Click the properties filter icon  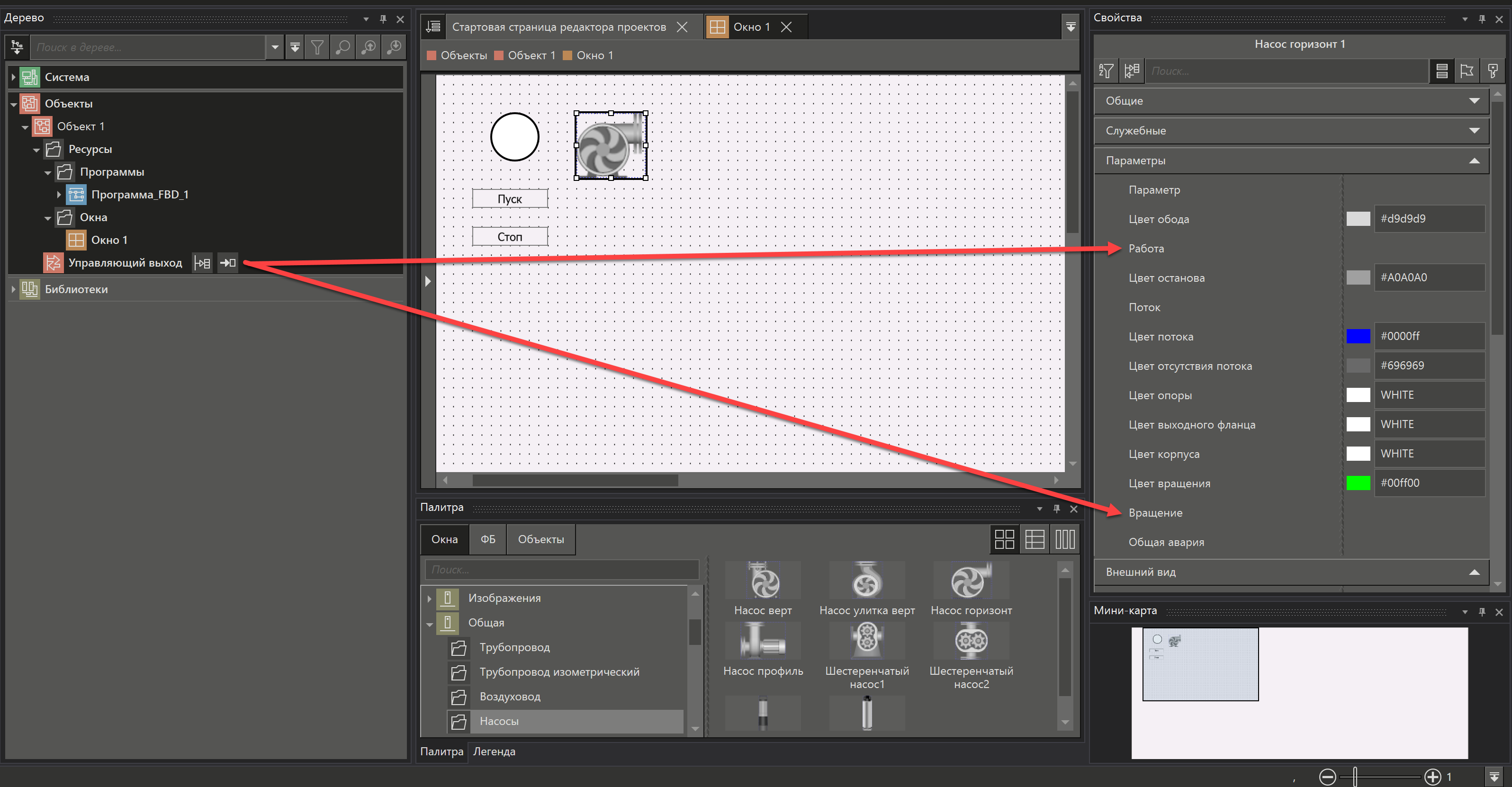coord(1106,71)
